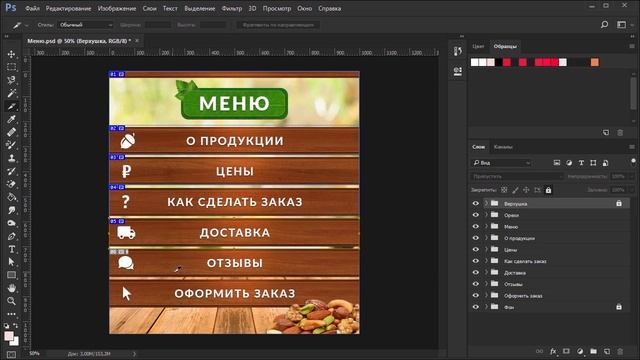Select the Lasso tool

coord(11,80)
